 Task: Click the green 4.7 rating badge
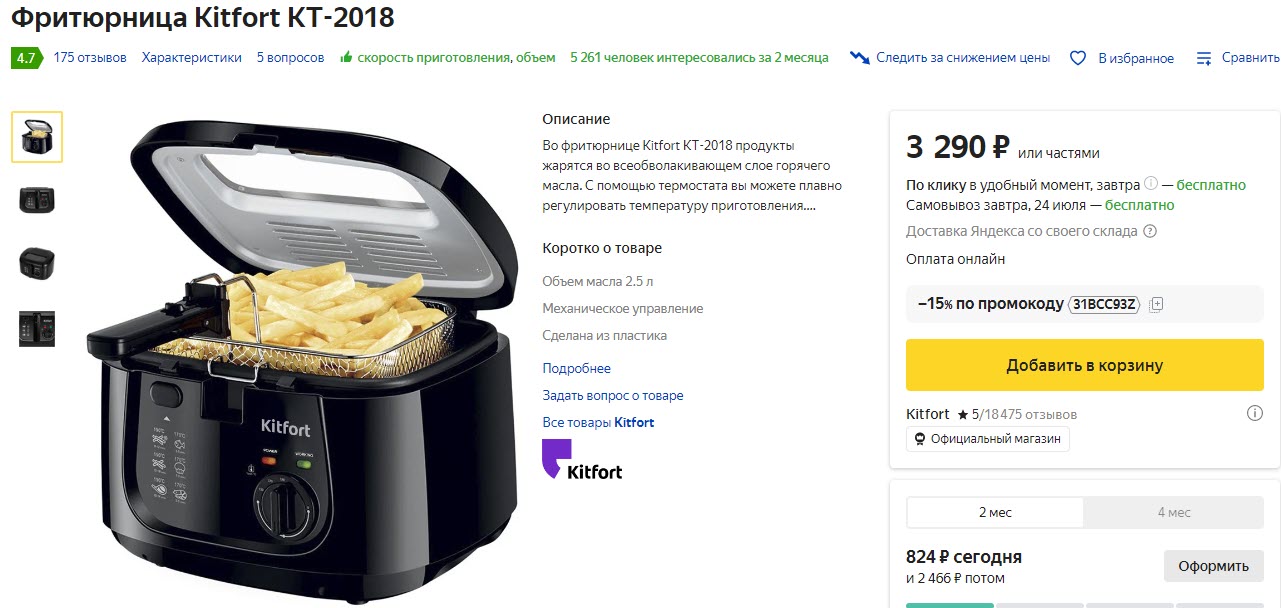point(25,58)
